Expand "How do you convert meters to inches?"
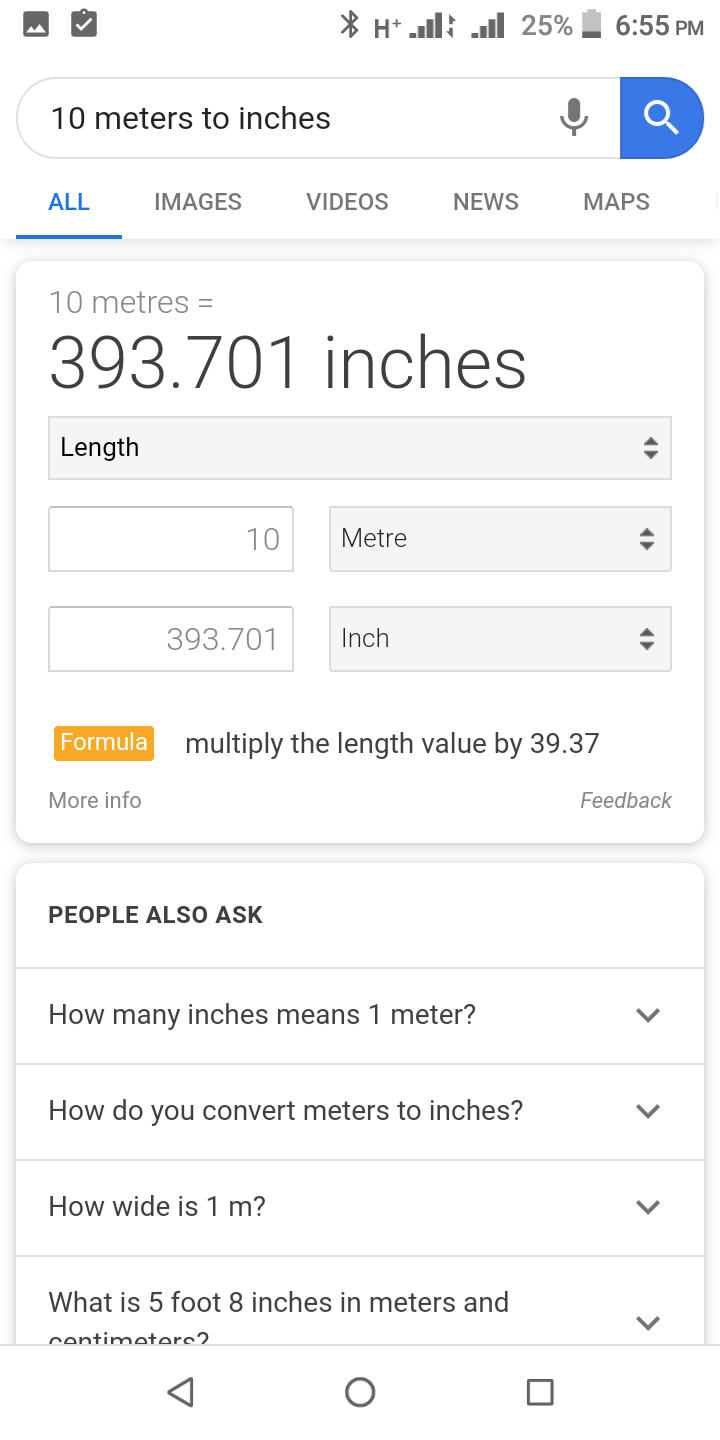Image resolution: width=720 pixels, height=1440 pixels. (x=360, y=1111)
